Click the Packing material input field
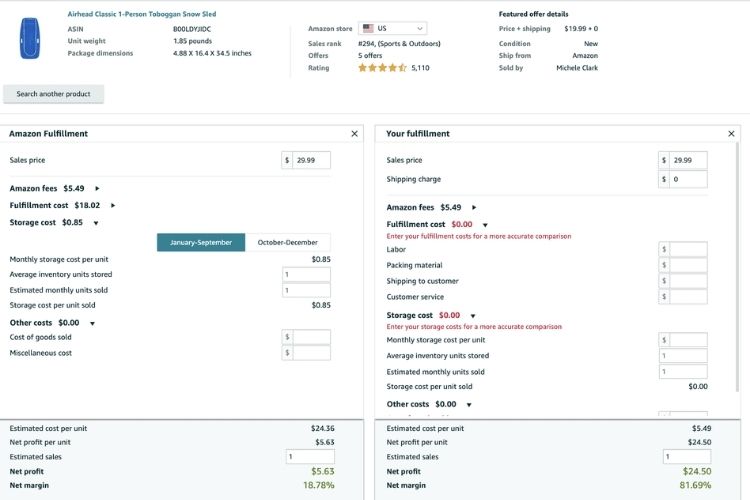Screen dimensions: 750x500 click(683, 265)
